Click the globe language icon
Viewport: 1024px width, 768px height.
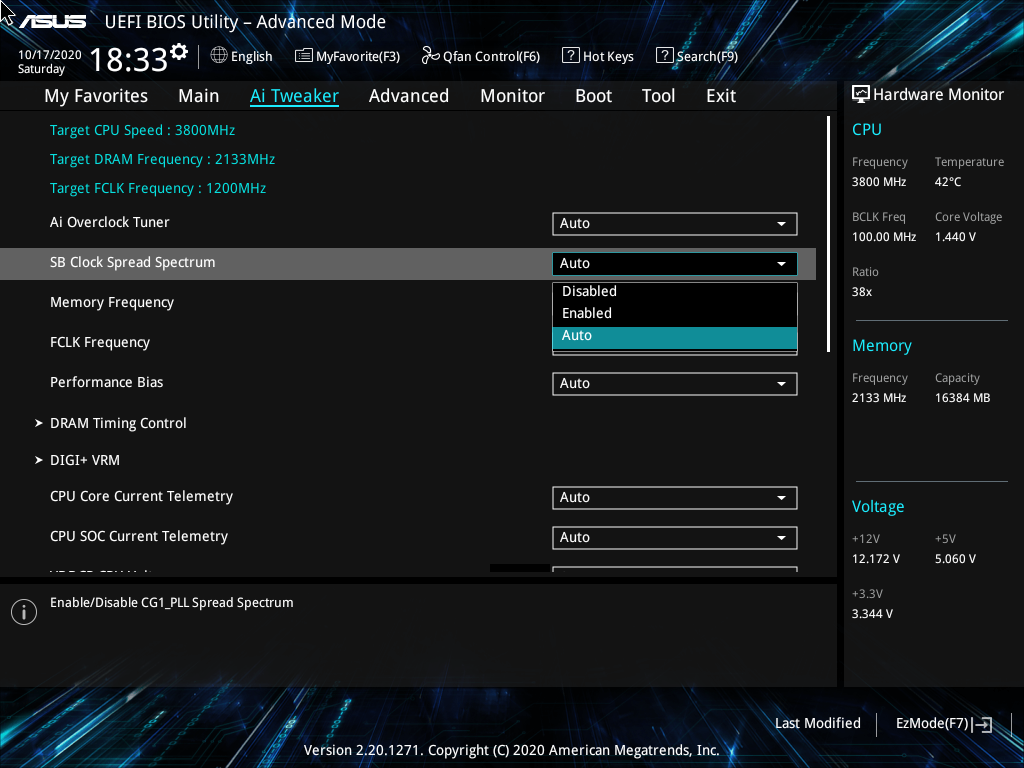point(219,55)
